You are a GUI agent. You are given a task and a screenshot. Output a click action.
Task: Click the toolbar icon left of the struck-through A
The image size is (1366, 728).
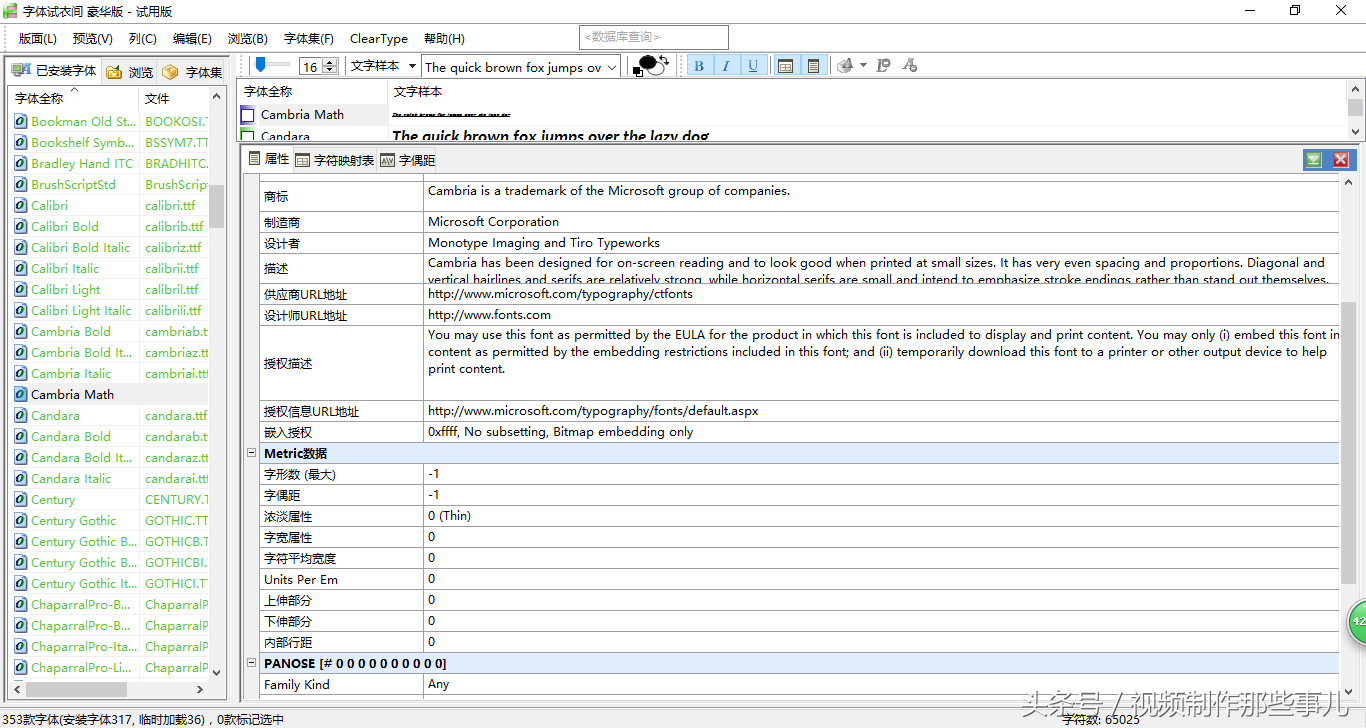pos(883,66)
